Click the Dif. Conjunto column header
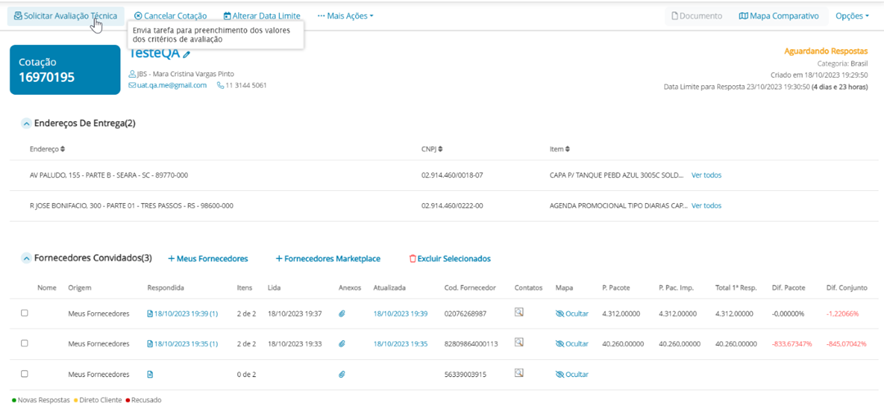884x409 pixels. click(847, 288)
